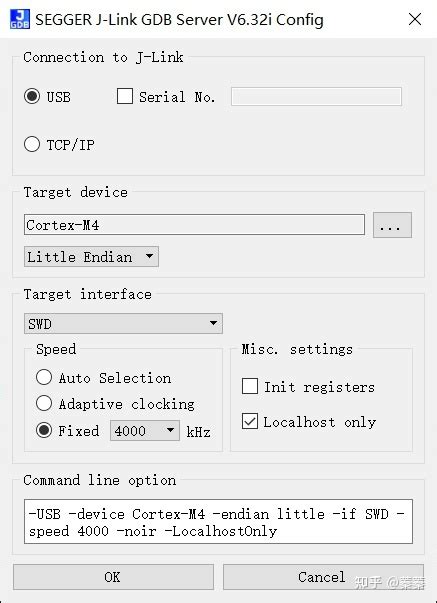Choose Auto Selection speed option
The image size is (437, 603).
tap(44, 377)
